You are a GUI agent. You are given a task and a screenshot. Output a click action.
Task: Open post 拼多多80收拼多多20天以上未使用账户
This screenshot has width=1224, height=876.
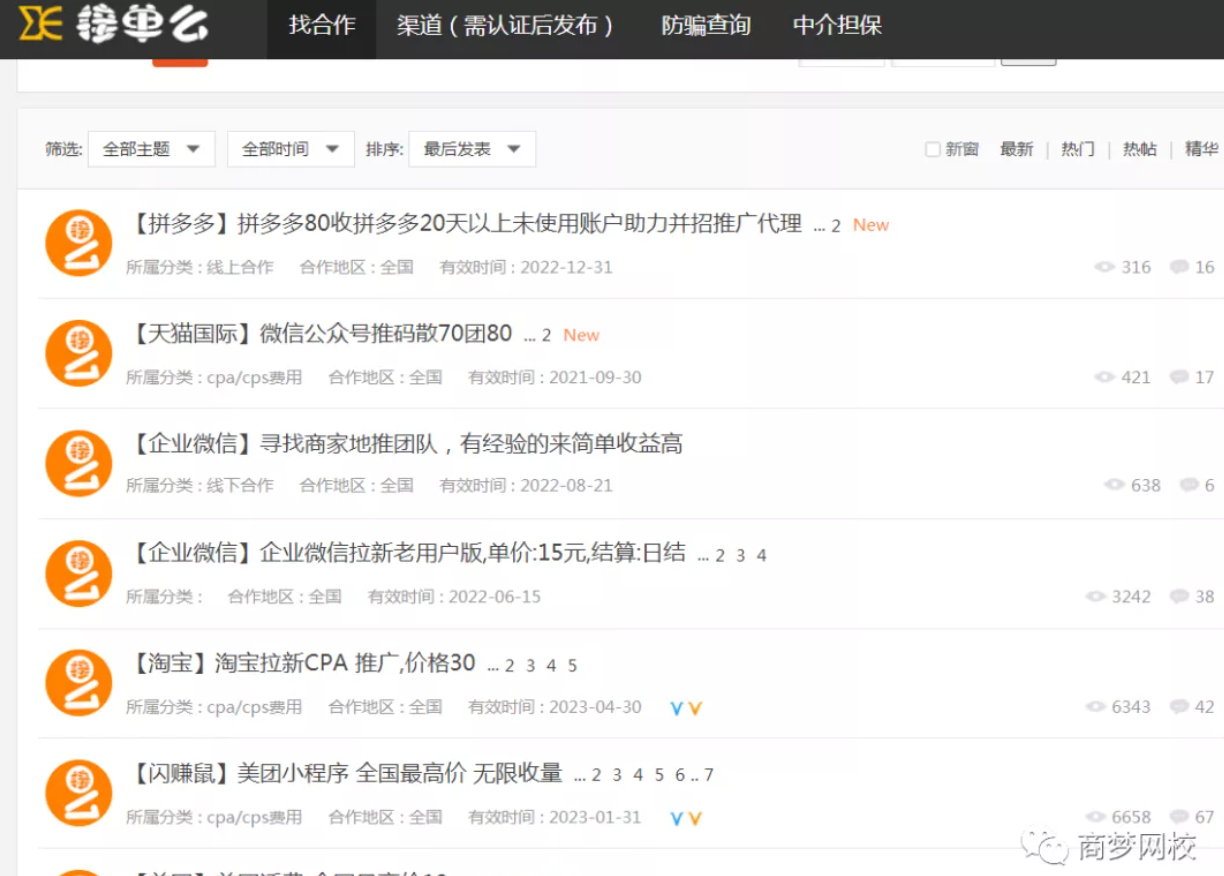pos(519,224)
